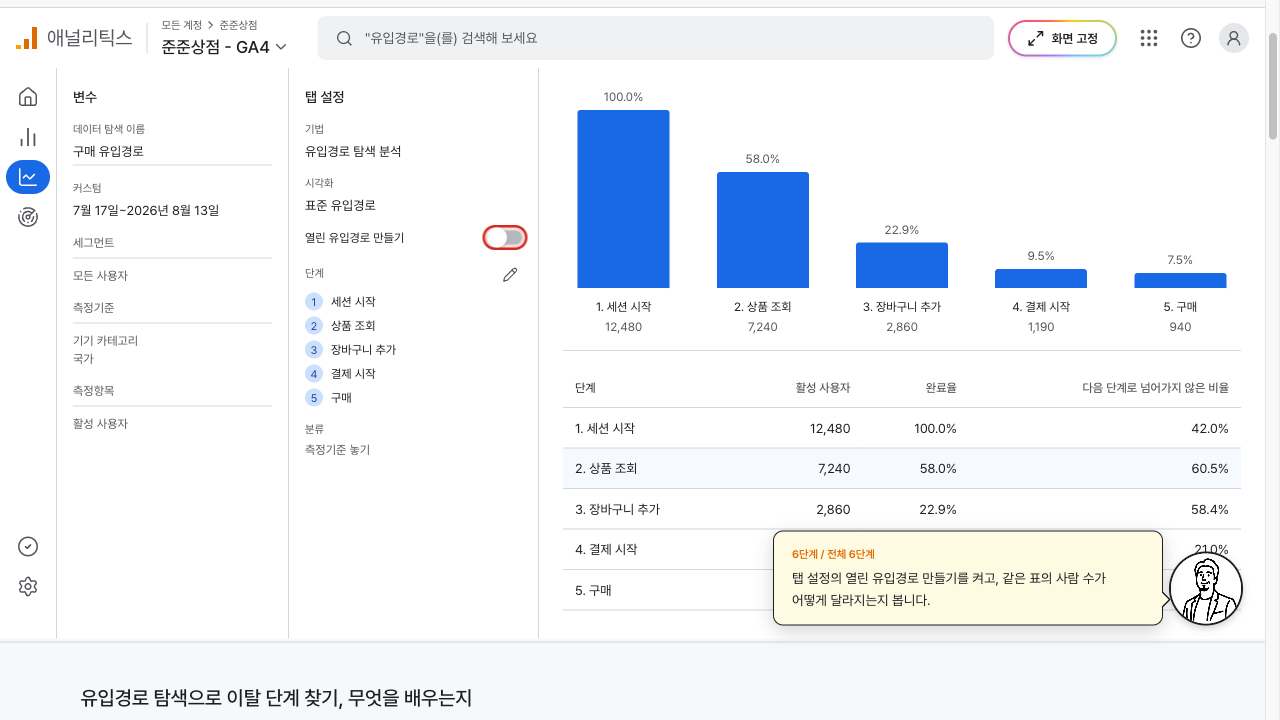Select table row 3. 장바구니 추가

pos(902,509)
